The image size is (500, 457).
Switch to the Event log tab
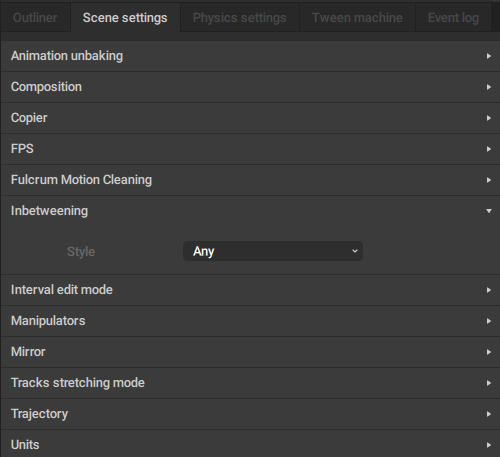click(453, 18)
